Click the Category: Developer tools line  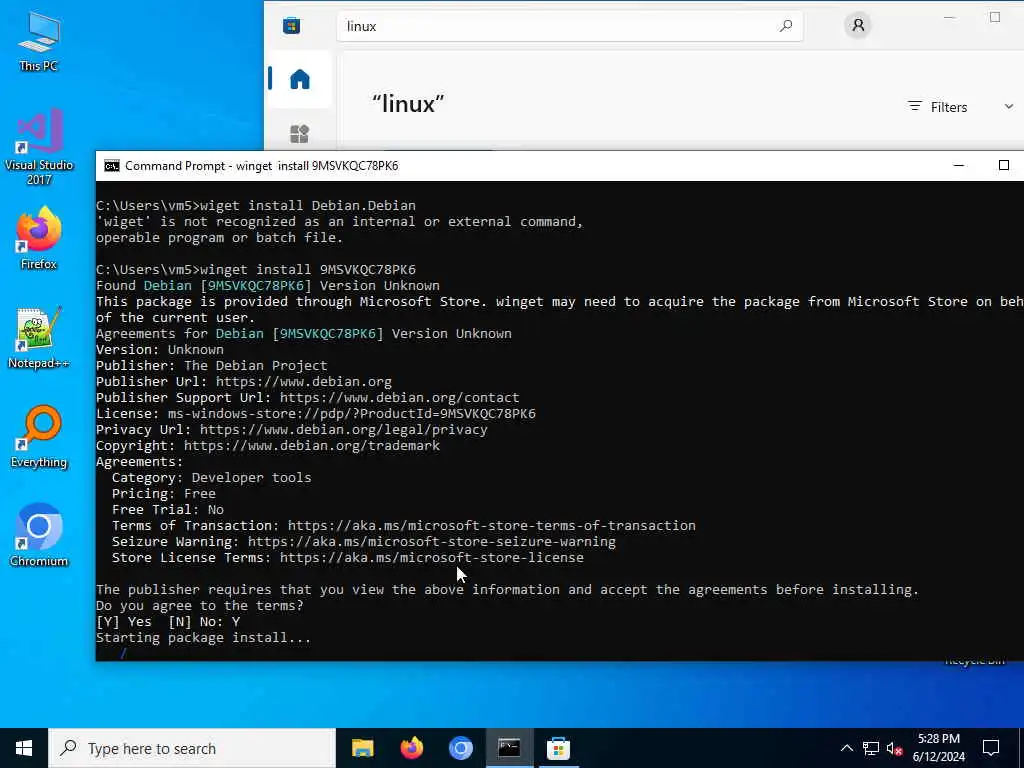coord(212,477)
